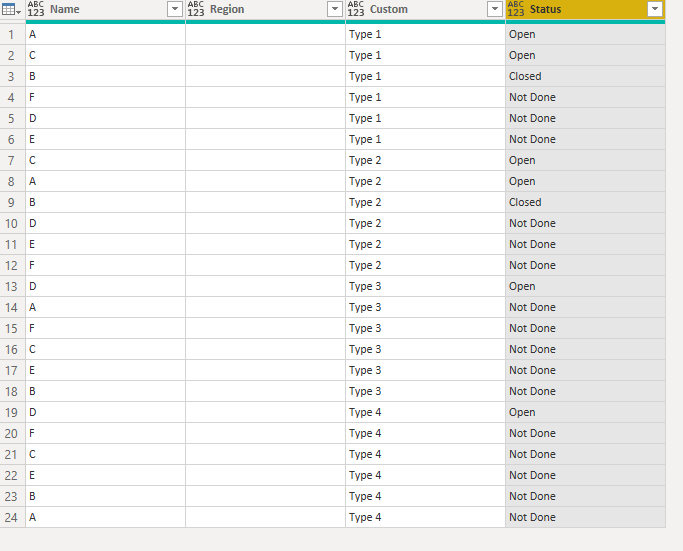This screenshot has width=683, height=551.
Task: Click 'Not Done' status in row 10
Action: click(585, 223)
